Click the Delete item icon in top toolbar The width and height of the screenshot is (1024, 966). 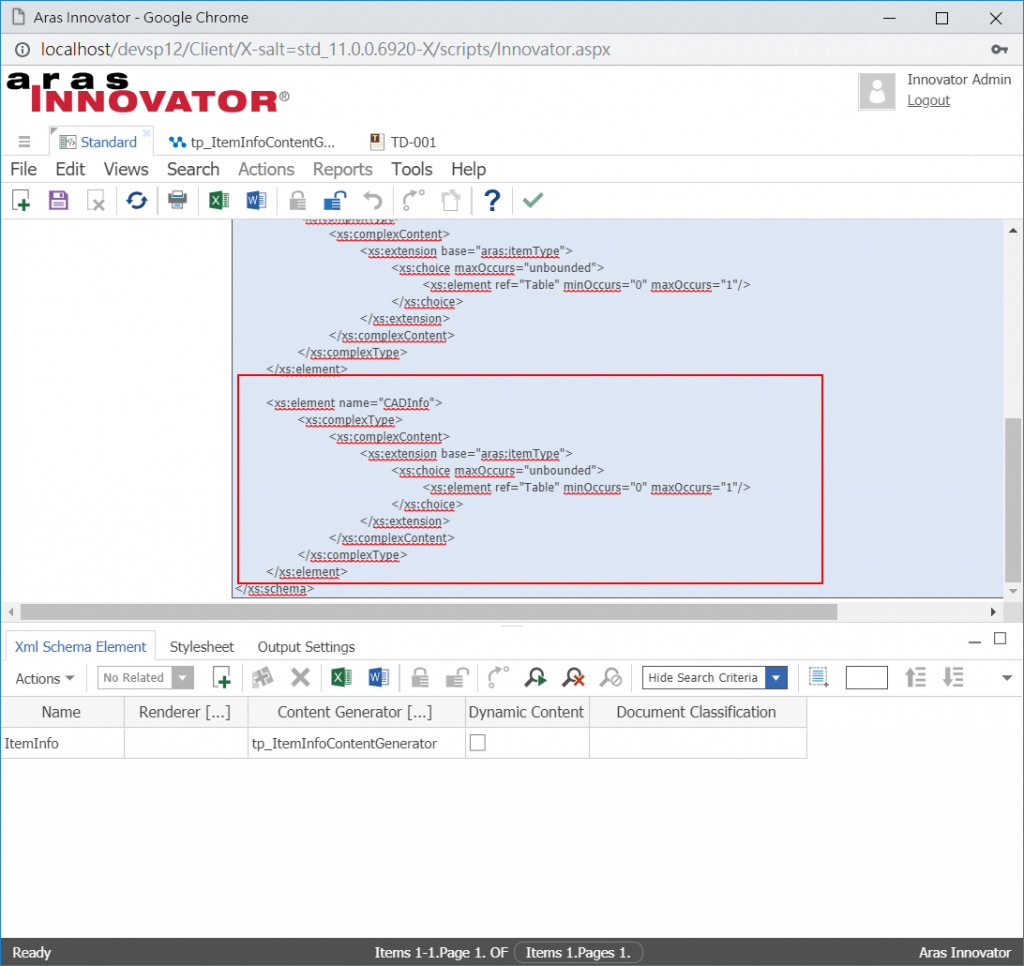(x=96, y=201)
